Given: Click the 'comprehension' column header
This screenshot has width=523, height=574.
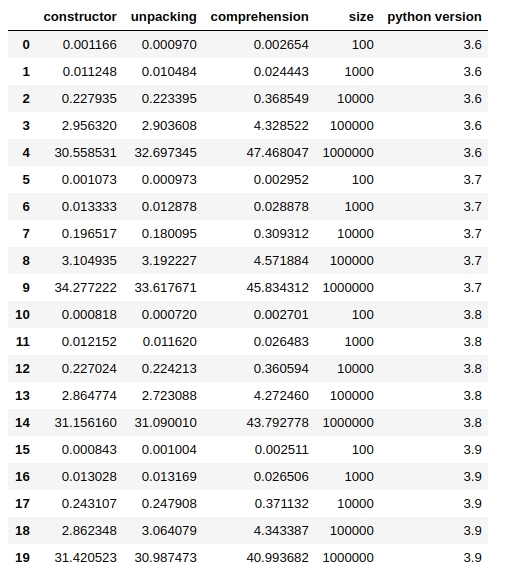Looking at the screenshot, I should [259, 17].
